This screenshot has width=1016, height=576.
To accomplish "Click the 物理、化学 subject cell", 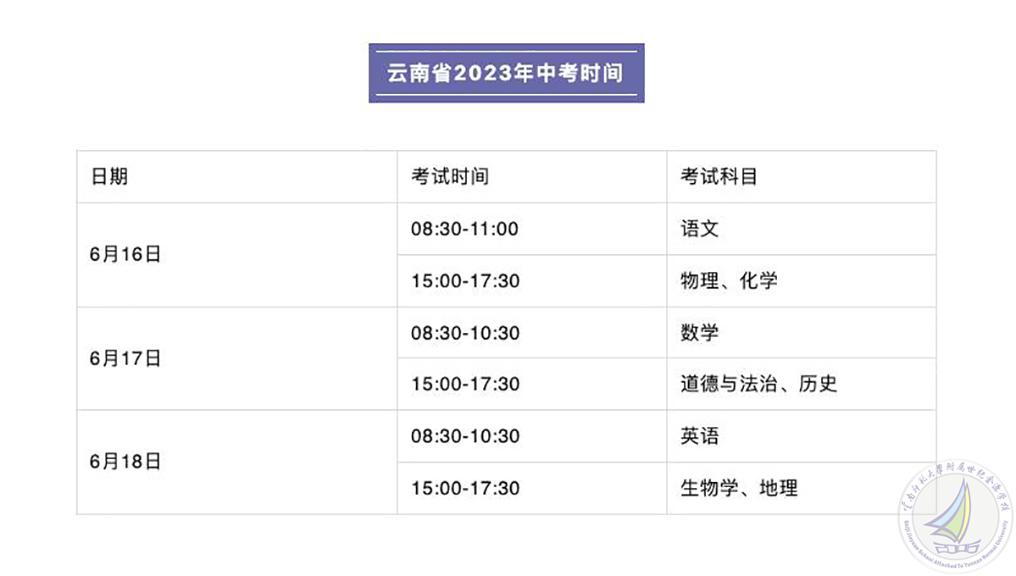I will click(x=729, y=281).
